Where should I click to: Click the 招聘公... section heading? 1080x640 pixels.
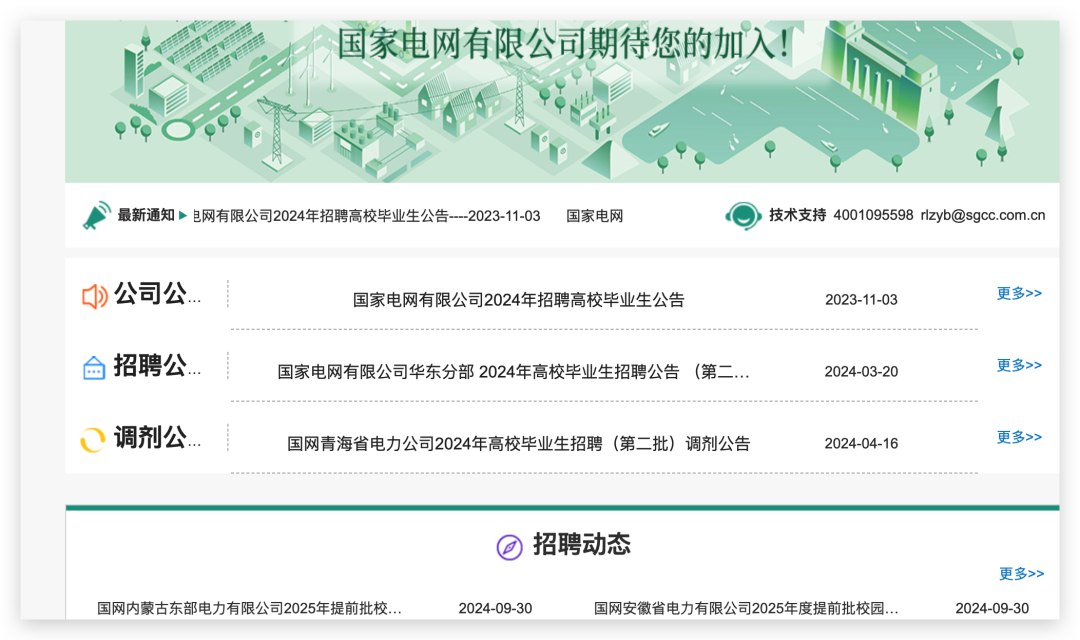(158, 366)
